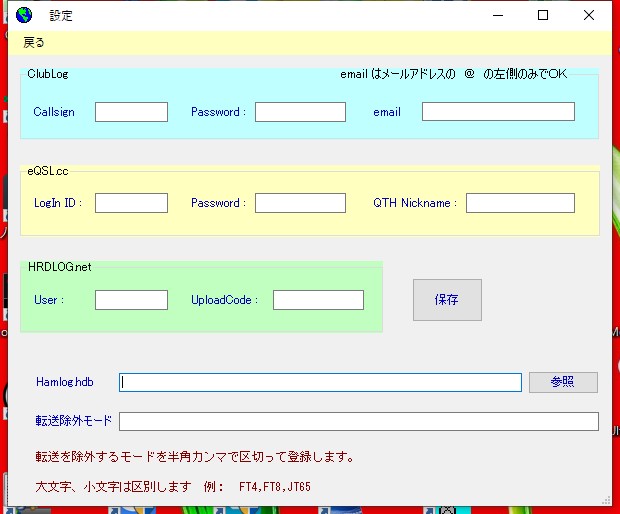Click the QTH Nickname input field
The image size is (620, 514).
tap(520, 203)
